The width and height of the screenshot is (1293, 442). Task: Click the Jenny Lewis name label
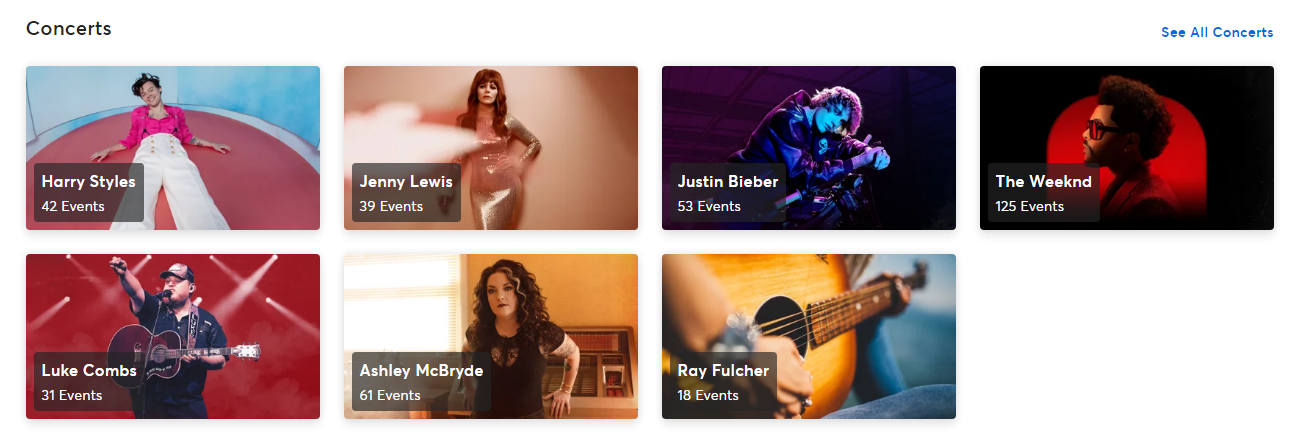click(406, 182)
